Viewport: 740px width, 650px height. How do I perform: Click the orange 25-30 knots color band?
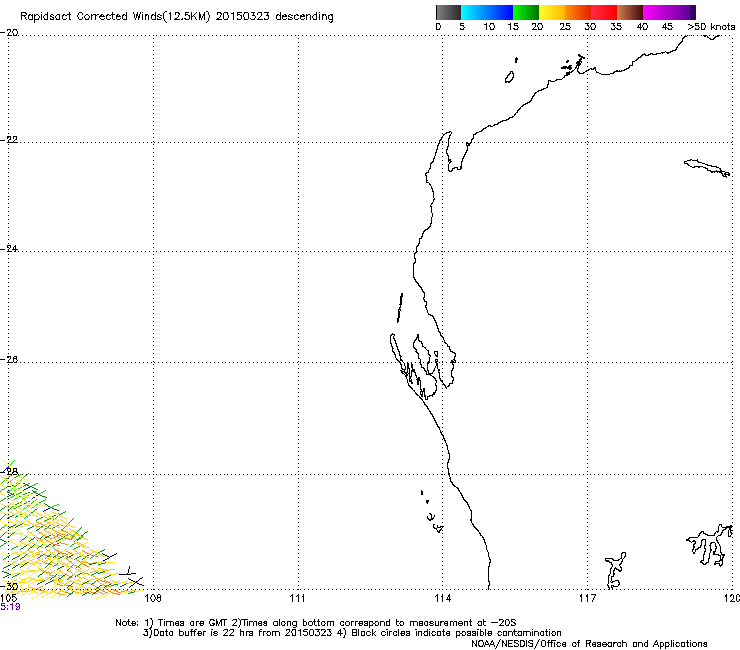coord(578,12)
